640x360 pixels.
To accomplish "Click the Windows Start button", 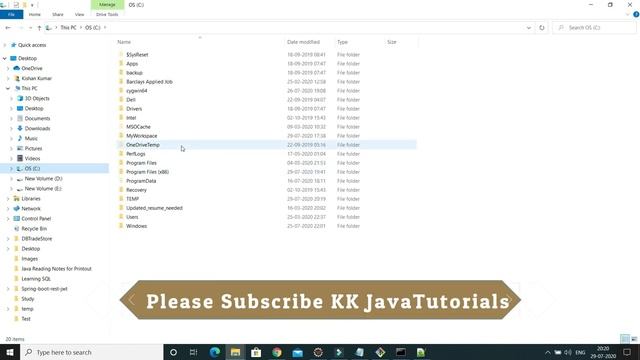I will coord(10,352).
